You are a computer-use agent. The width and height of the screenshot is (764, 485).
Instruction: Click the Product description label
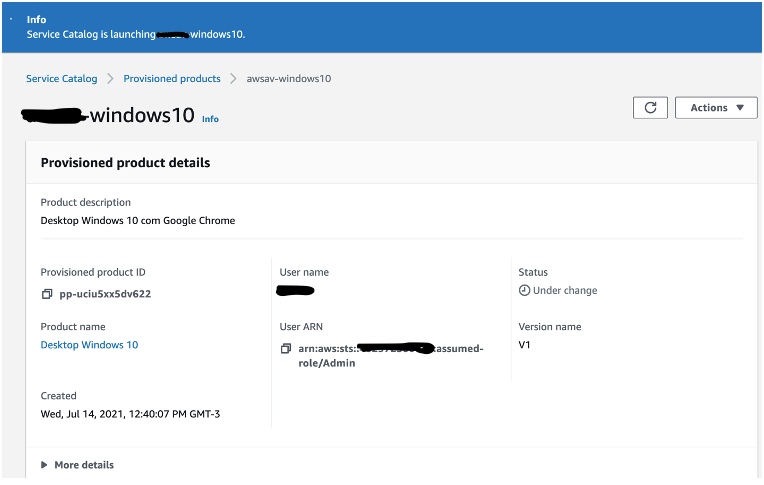coord(85,202)
